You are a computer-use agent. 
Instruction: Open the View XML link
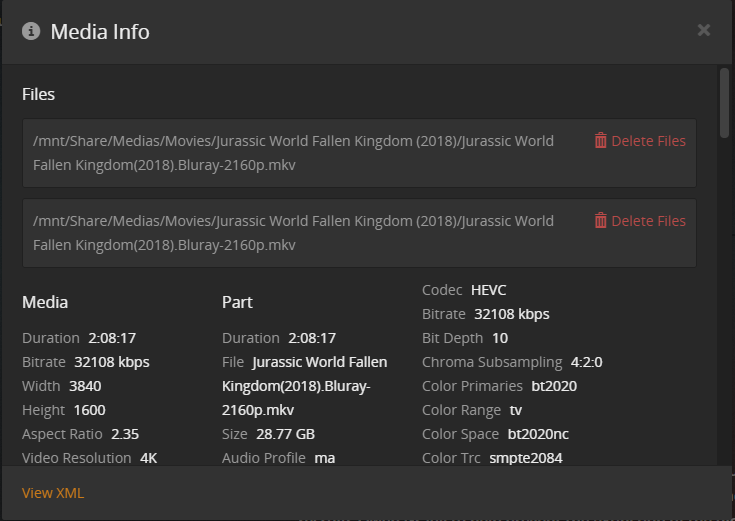[x=53, y=493]
